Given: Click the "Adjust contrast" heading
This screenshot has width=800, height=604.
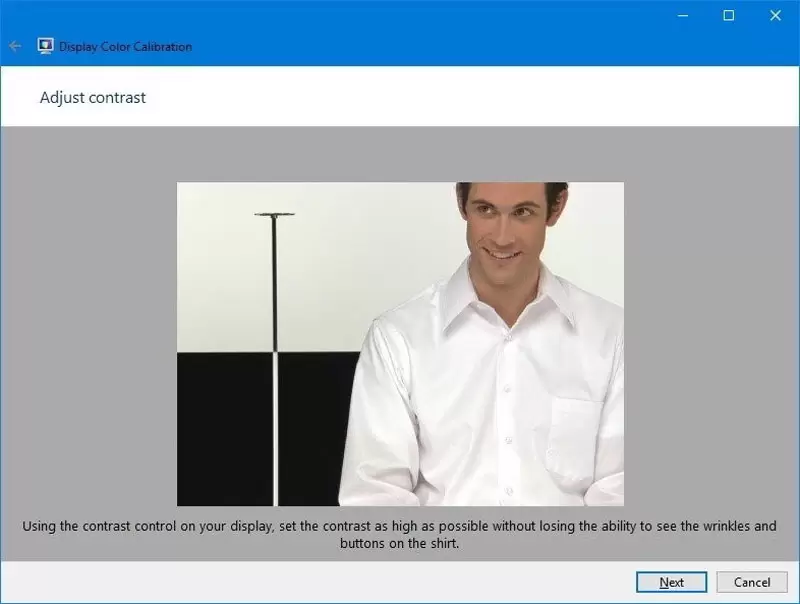Looking at the screenshot, I should [92, 98].
